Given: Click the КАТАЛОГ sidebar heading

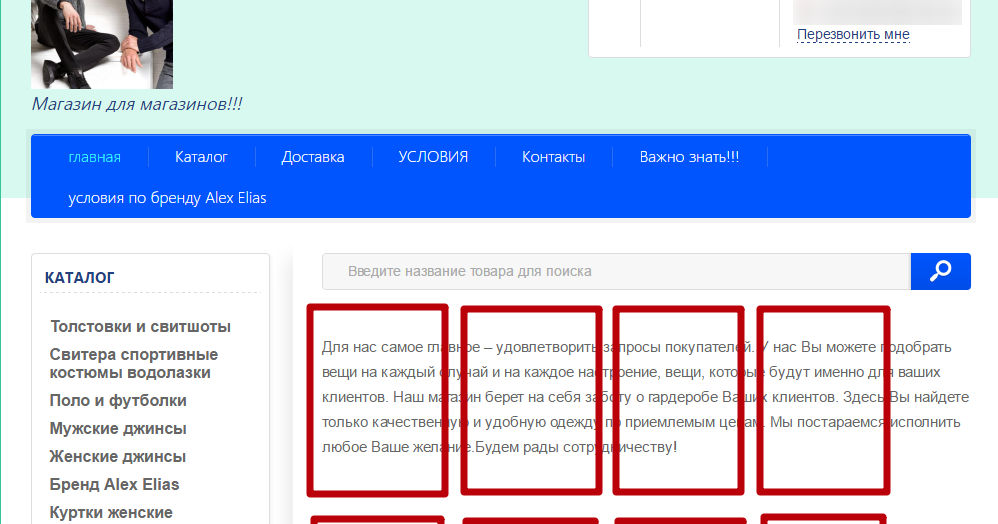Looking at the screenshot, I should coord(80,278).
